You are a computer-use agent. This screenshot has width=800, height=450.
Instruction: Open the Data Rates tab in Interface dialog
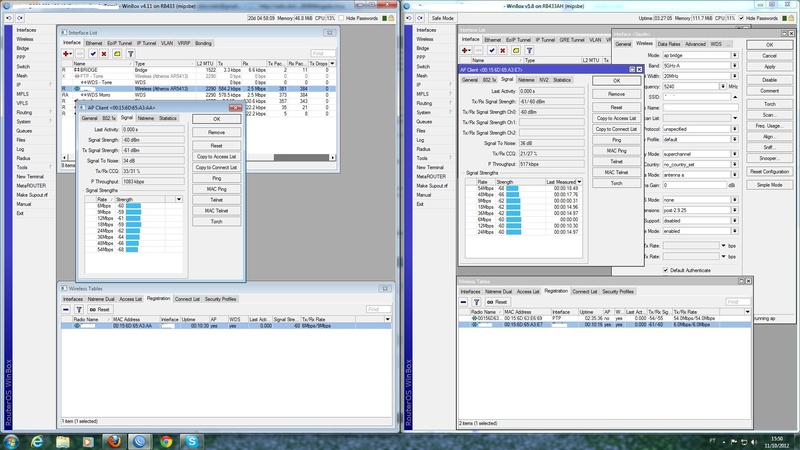tap(668, 44)
